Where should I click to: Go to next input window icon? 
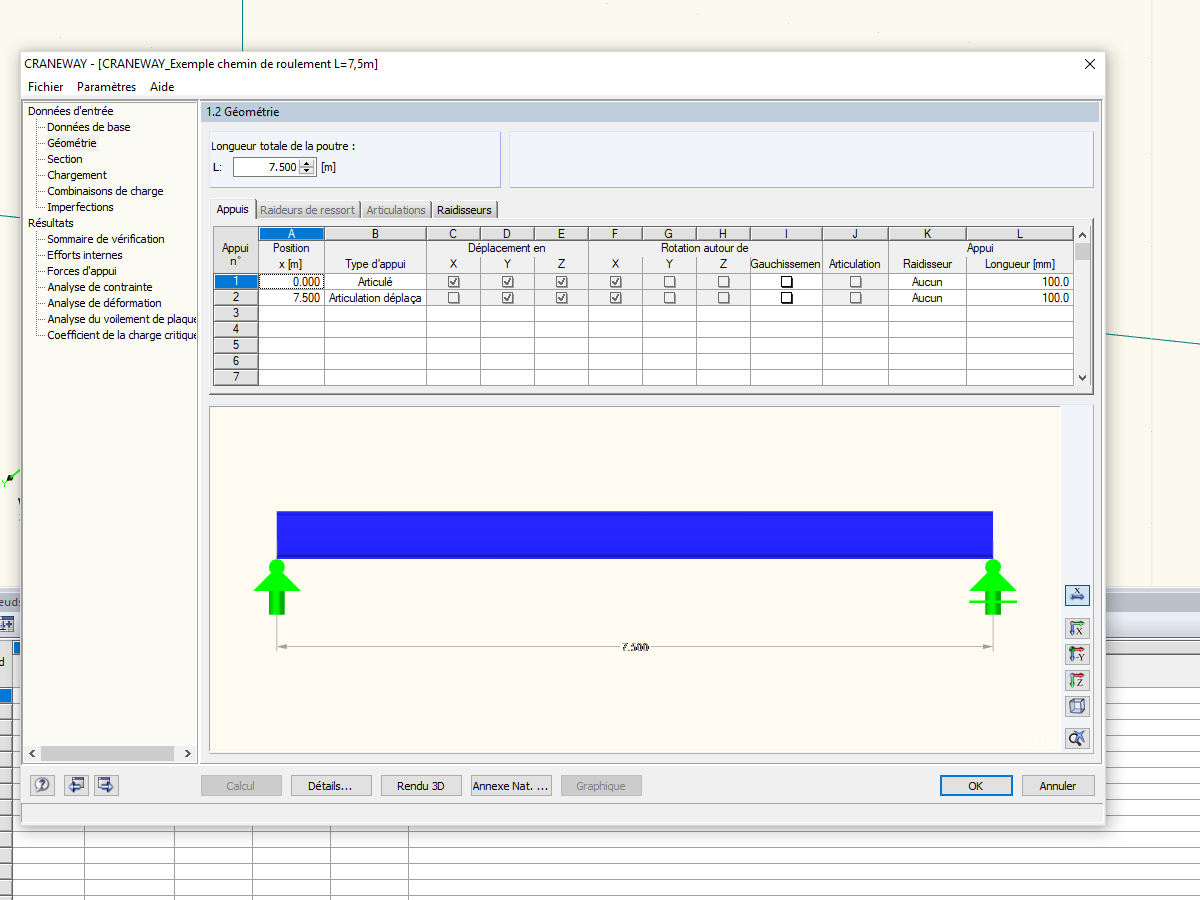click(x=107, y=786)
